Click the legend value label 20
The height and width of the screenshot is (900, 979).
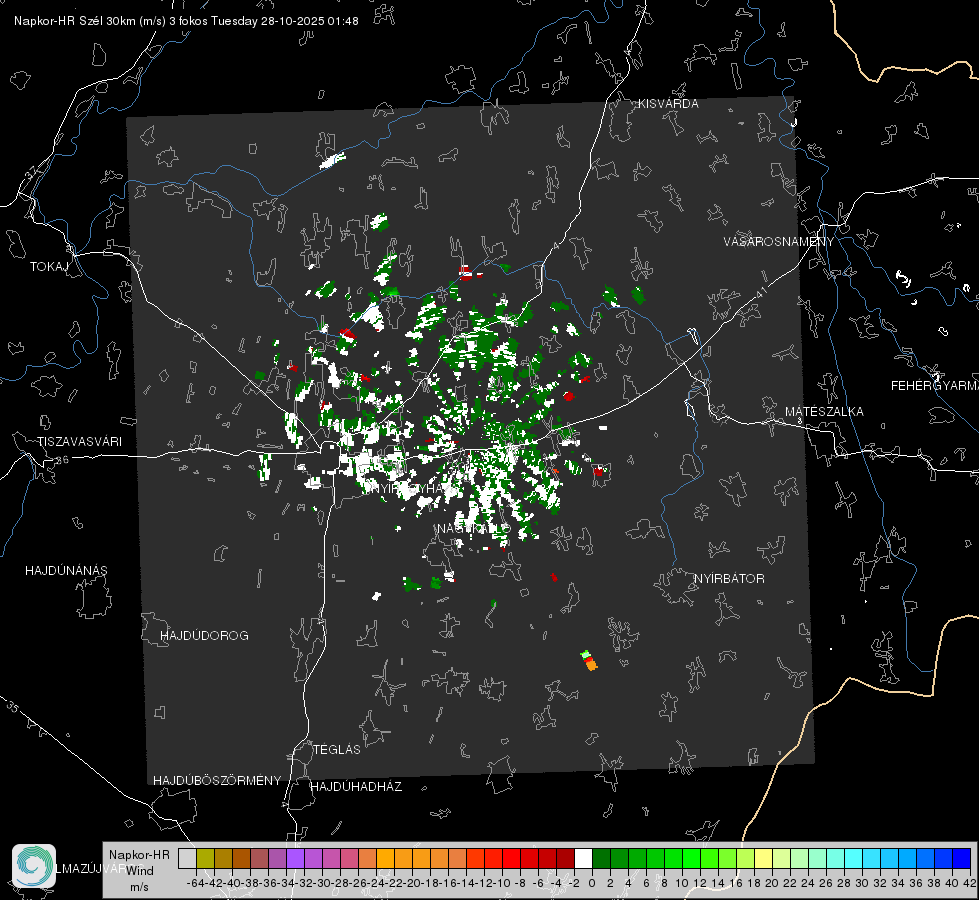pos(772,883)
